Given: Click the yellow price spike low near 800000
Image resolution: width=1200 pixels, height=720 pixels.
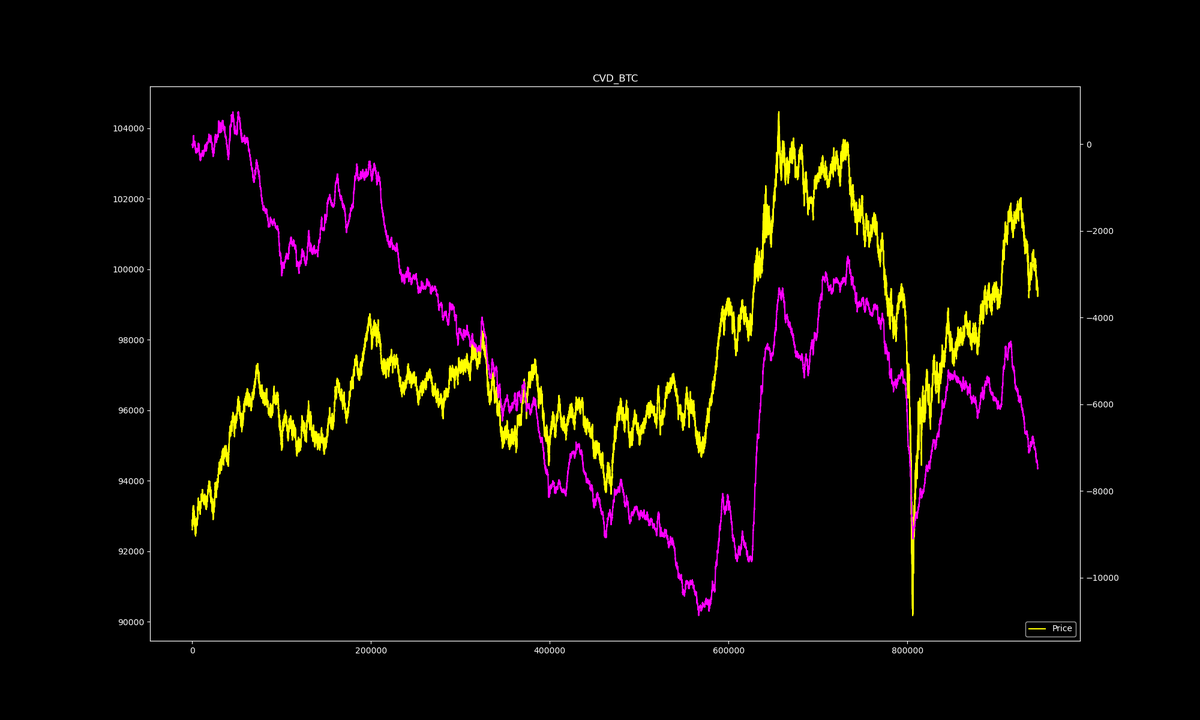Looking at the screenshot, I should pyautogui.click(x=913, y=613).
